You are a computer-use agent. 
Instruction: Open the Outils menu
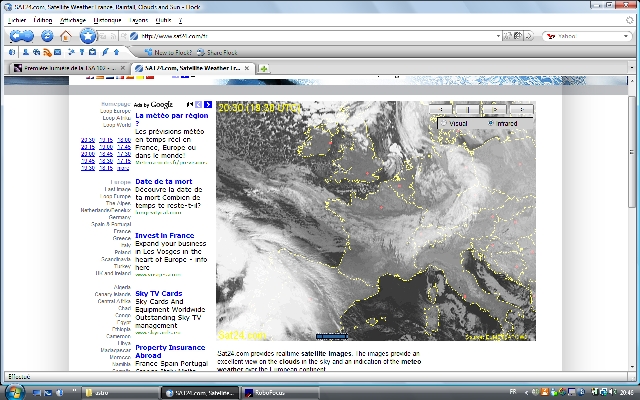coord(163,20)
